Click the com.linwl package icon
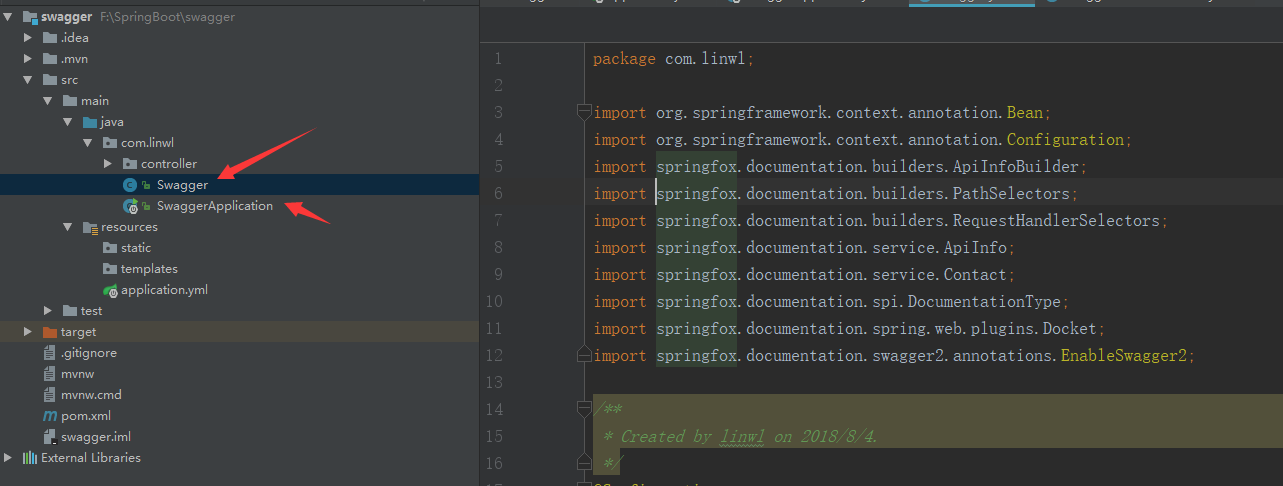This screenshot has height=486, width=1283. coord(110,143)
